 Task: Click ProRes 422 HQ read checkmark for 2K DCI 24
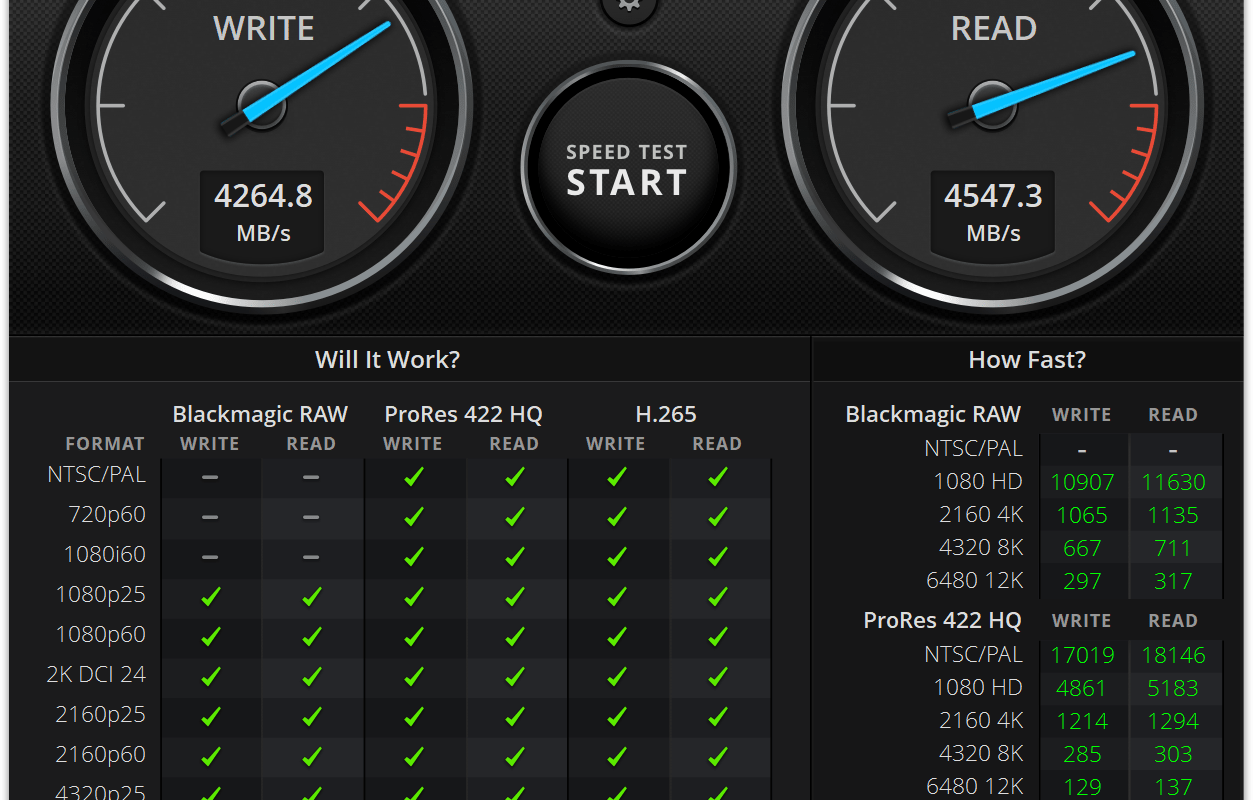tap(514, 677)
